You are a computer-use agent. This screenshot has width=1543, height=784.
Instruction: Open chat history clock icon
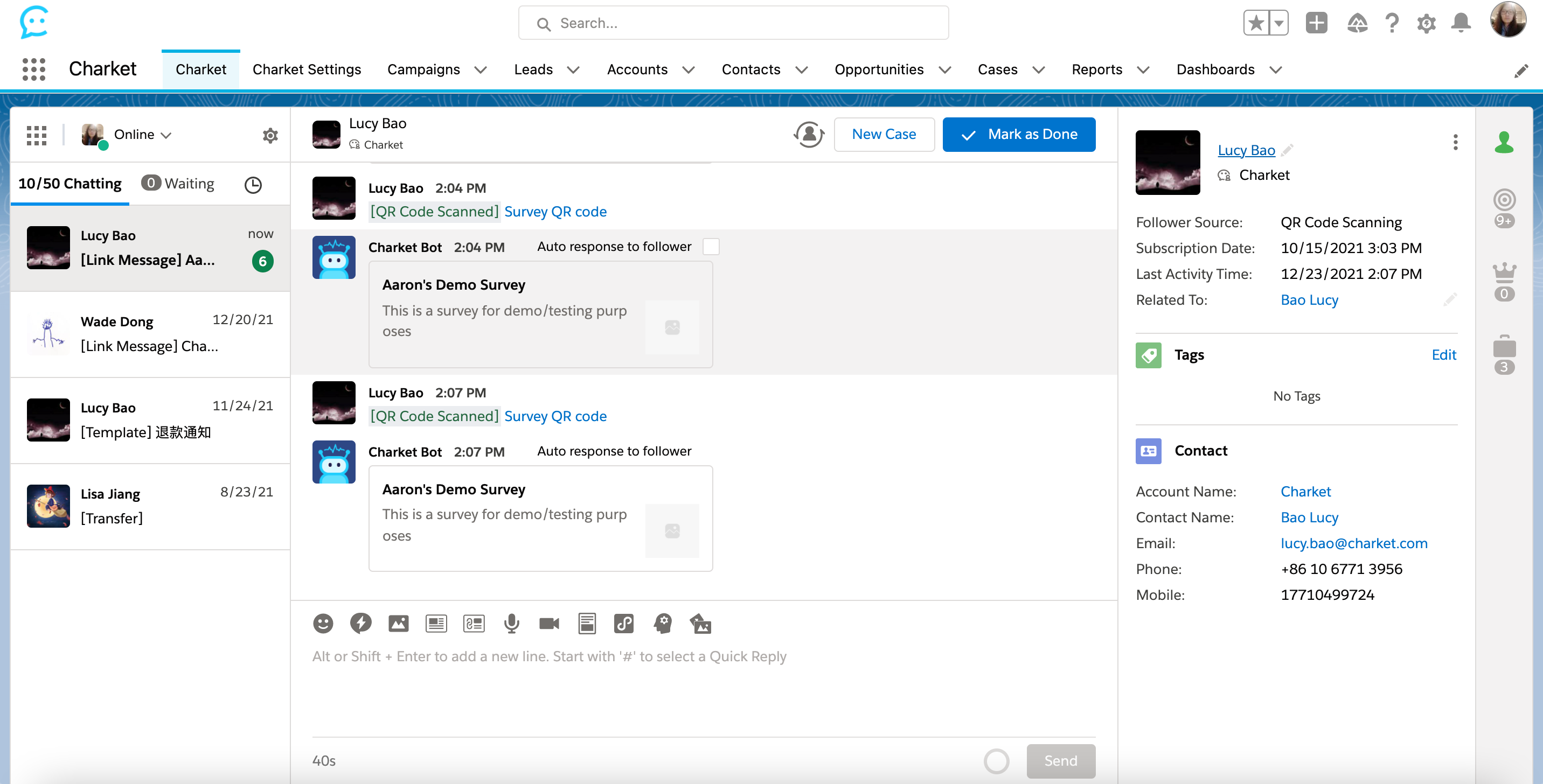[253, 184]
